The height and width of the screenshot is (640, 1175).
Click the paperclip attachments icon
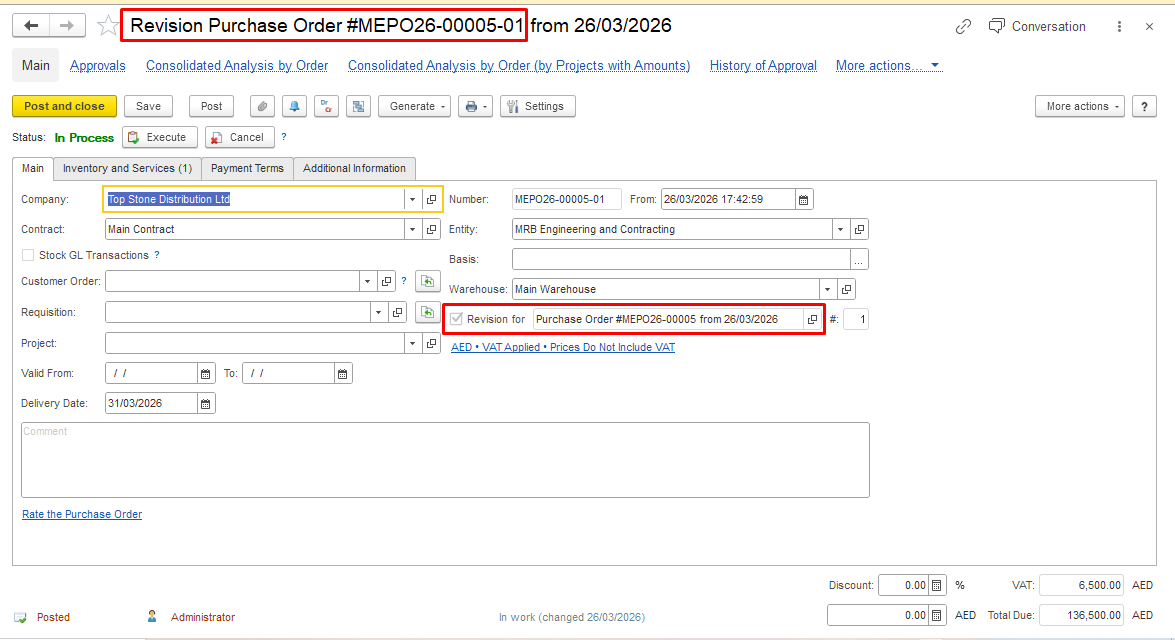tap(262, 106)
